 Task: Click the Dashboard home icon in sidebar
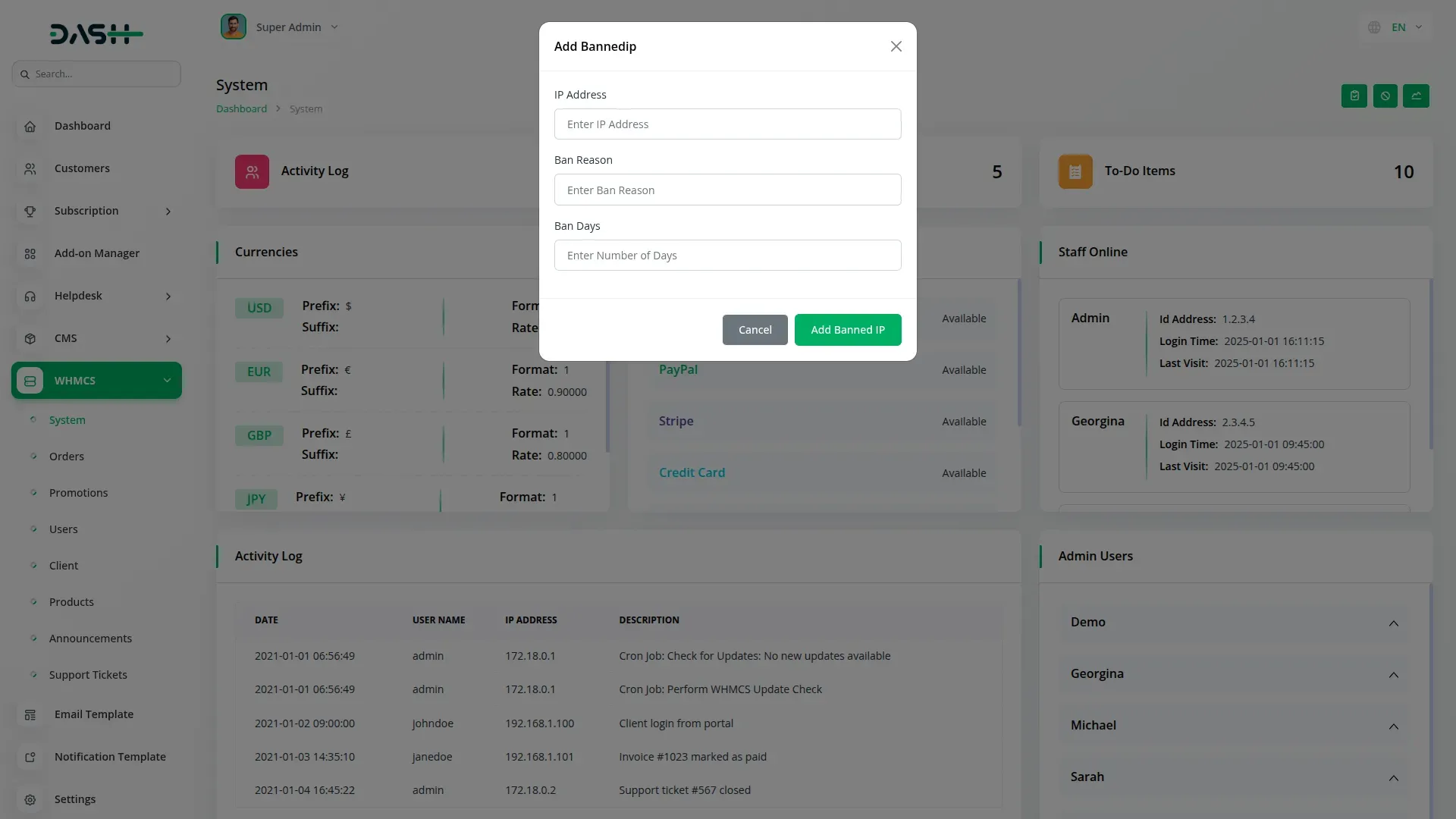pyautogui.click(x=30, y=127)
